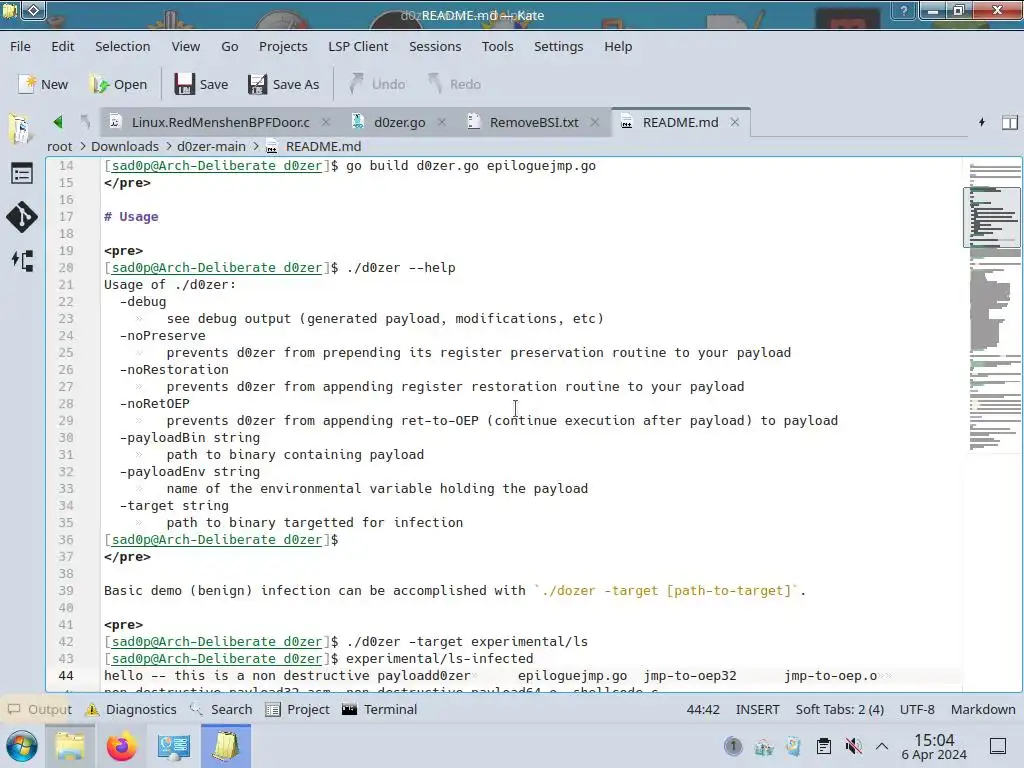
Task: Click the scrollbar minimap viewport handle
Action: click(992, 218)
